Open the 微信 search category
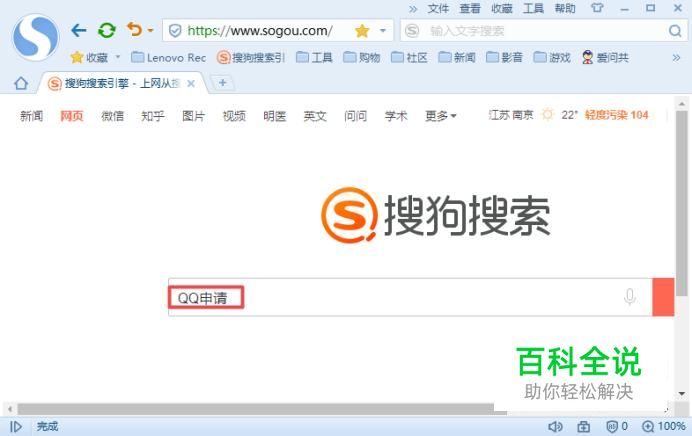Viewport: 692px width, 436px height. 113,116
